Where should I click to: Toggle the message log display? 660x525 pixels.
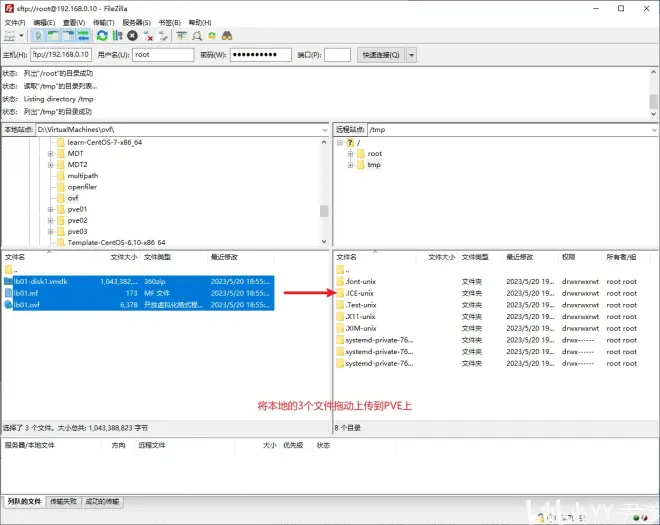coord(38,36)
